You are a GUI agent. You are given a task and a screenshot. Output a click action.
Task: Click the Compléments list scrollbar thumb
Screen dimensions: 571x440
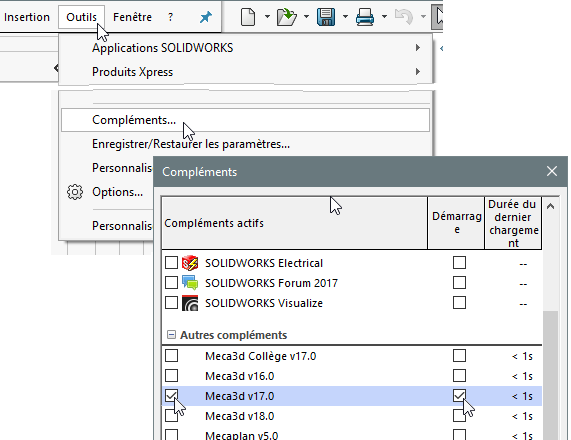click(550, 375)
